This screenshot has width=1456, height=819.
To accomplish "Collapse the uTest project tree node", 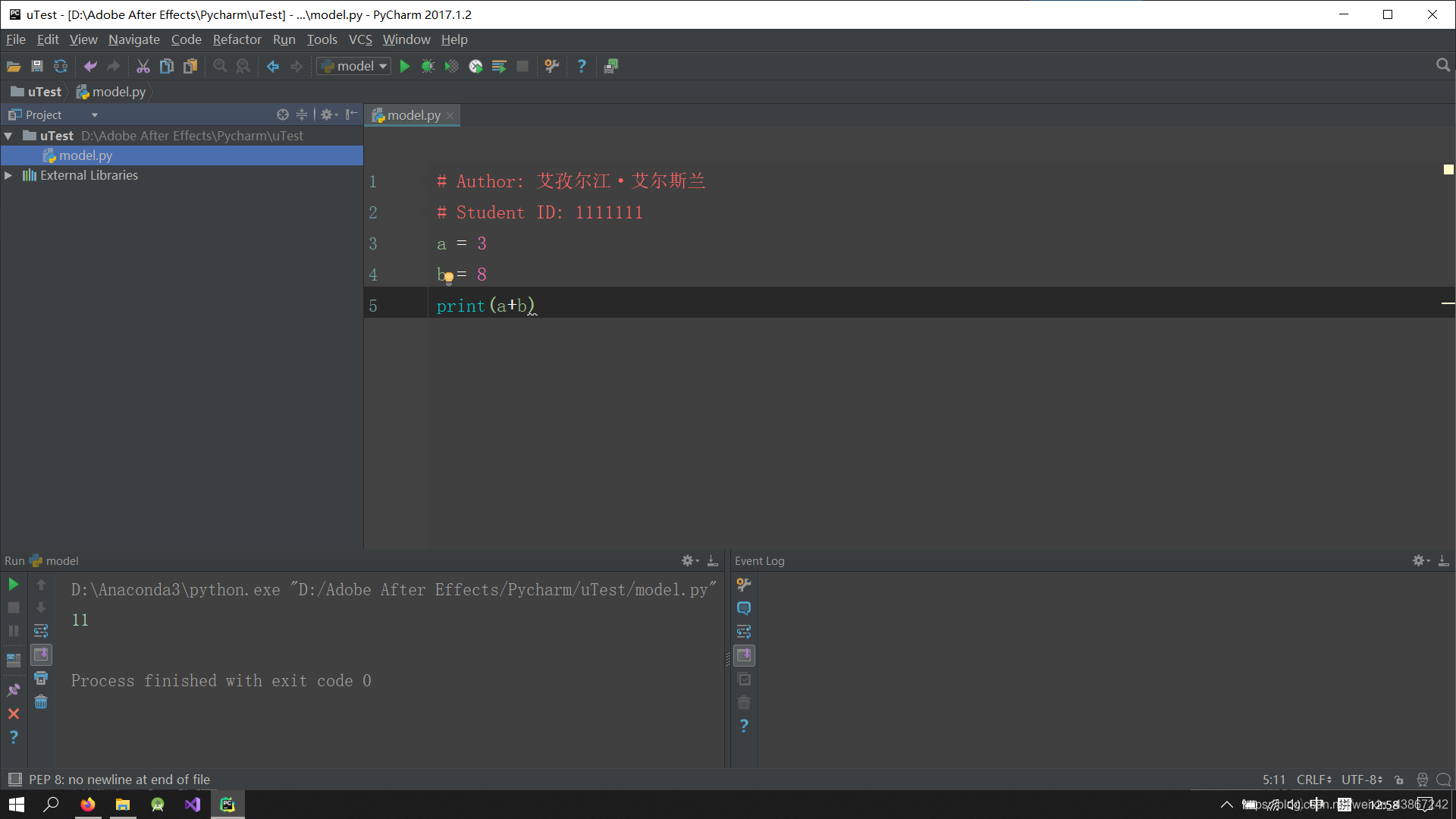I will click(x=8, y=136).
